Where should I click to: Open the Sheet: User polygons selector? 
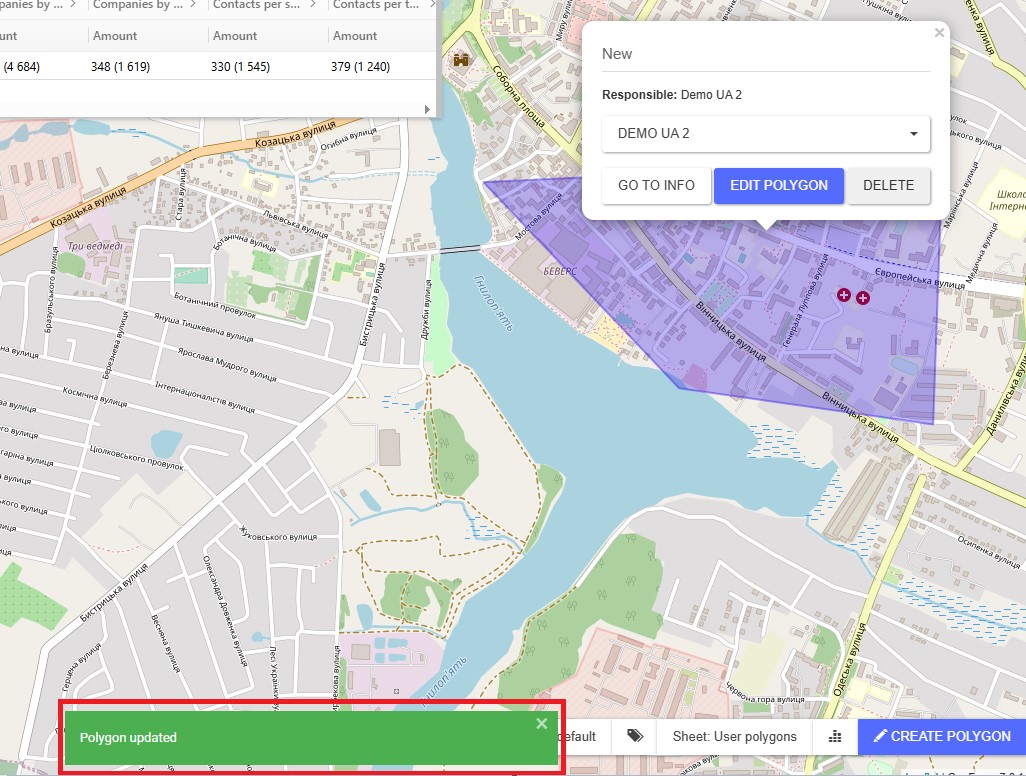click(x=734, y=736)
